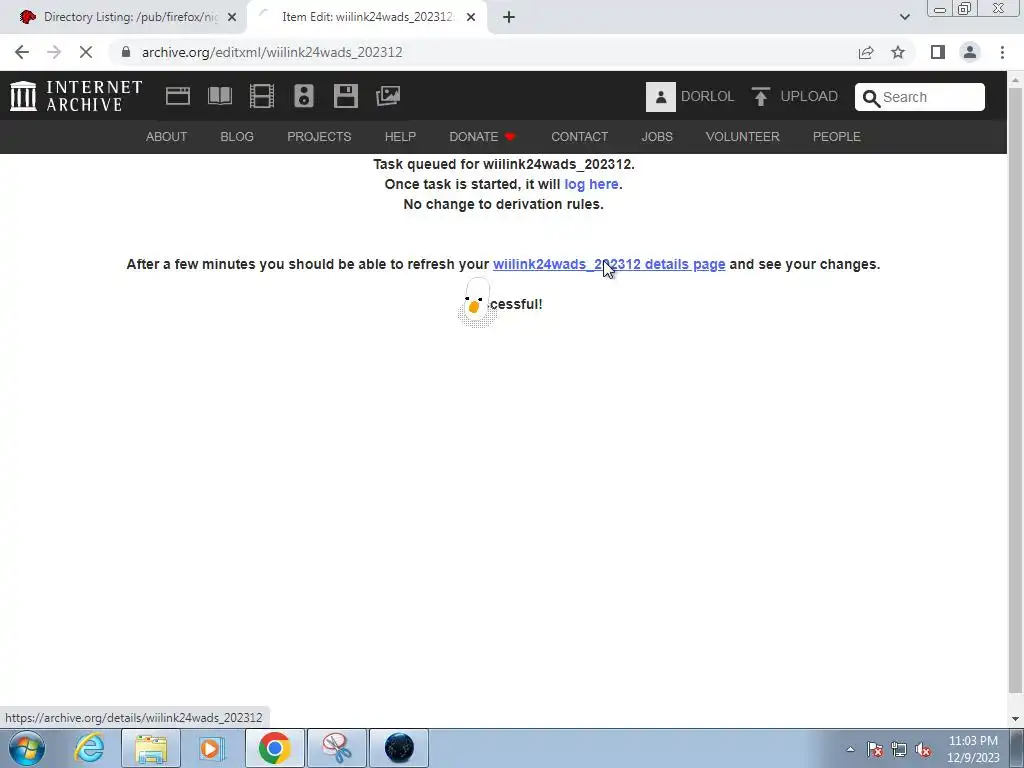This screenshot has height=768, width=1024.
Task: Open the Internet Archive home logo
Action: click(76, 96)
